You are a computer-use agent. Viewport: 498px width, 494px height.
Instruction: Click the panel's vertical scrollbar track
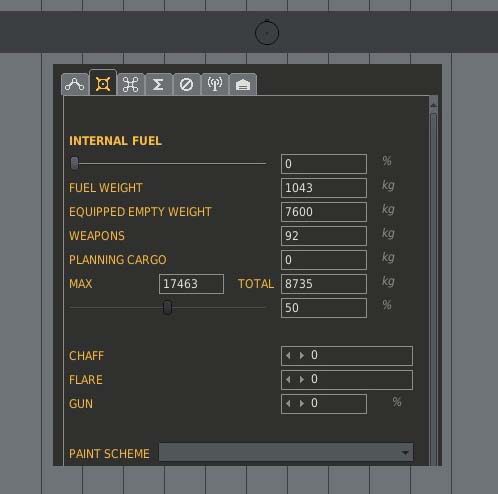click(433, 288)
